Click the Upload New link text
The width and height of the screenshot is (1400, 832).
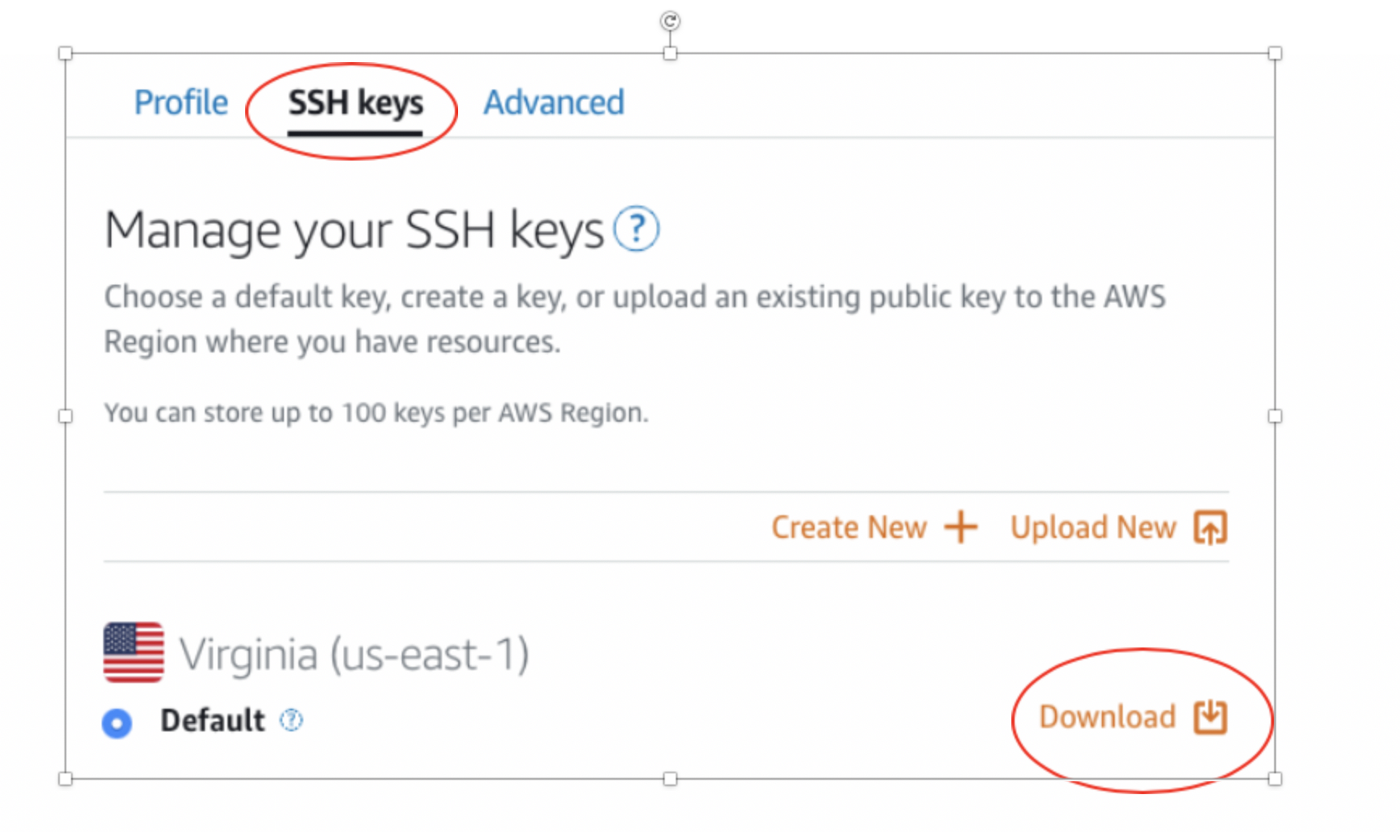tap(1093, 527)
